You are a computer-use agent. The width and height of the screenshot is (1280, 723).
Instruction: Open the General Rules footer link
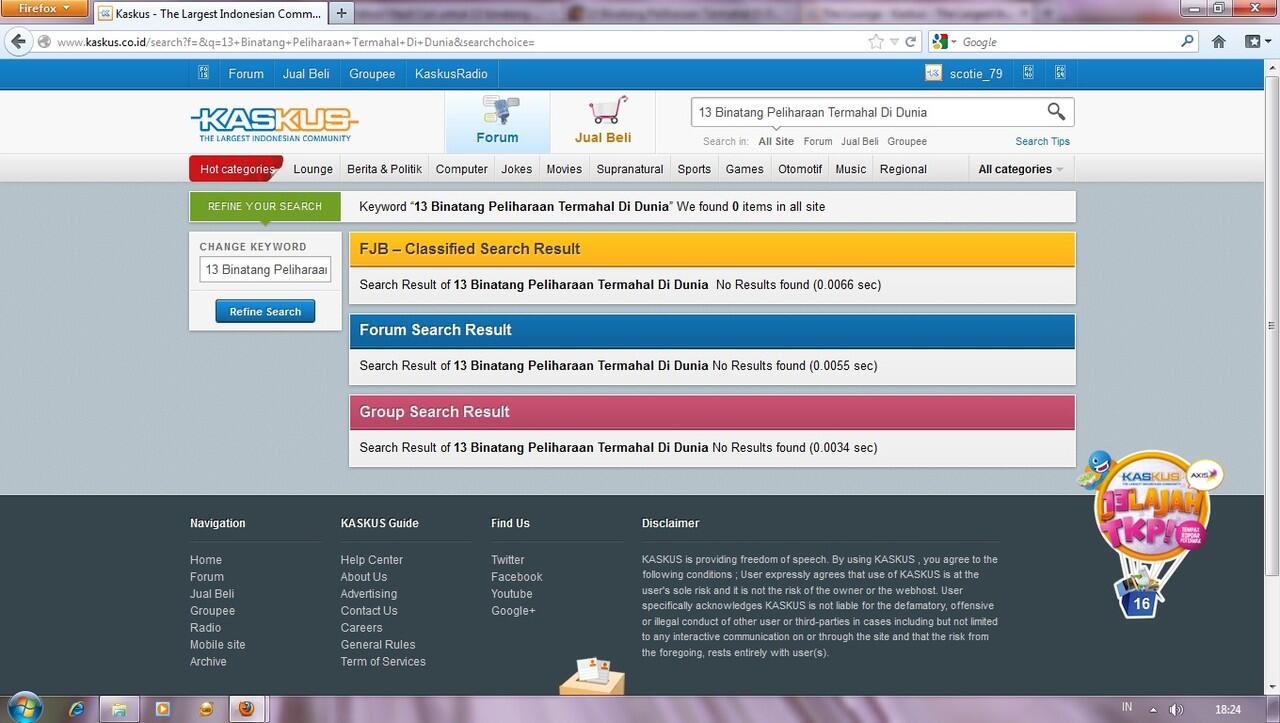[x=377, y=645]
